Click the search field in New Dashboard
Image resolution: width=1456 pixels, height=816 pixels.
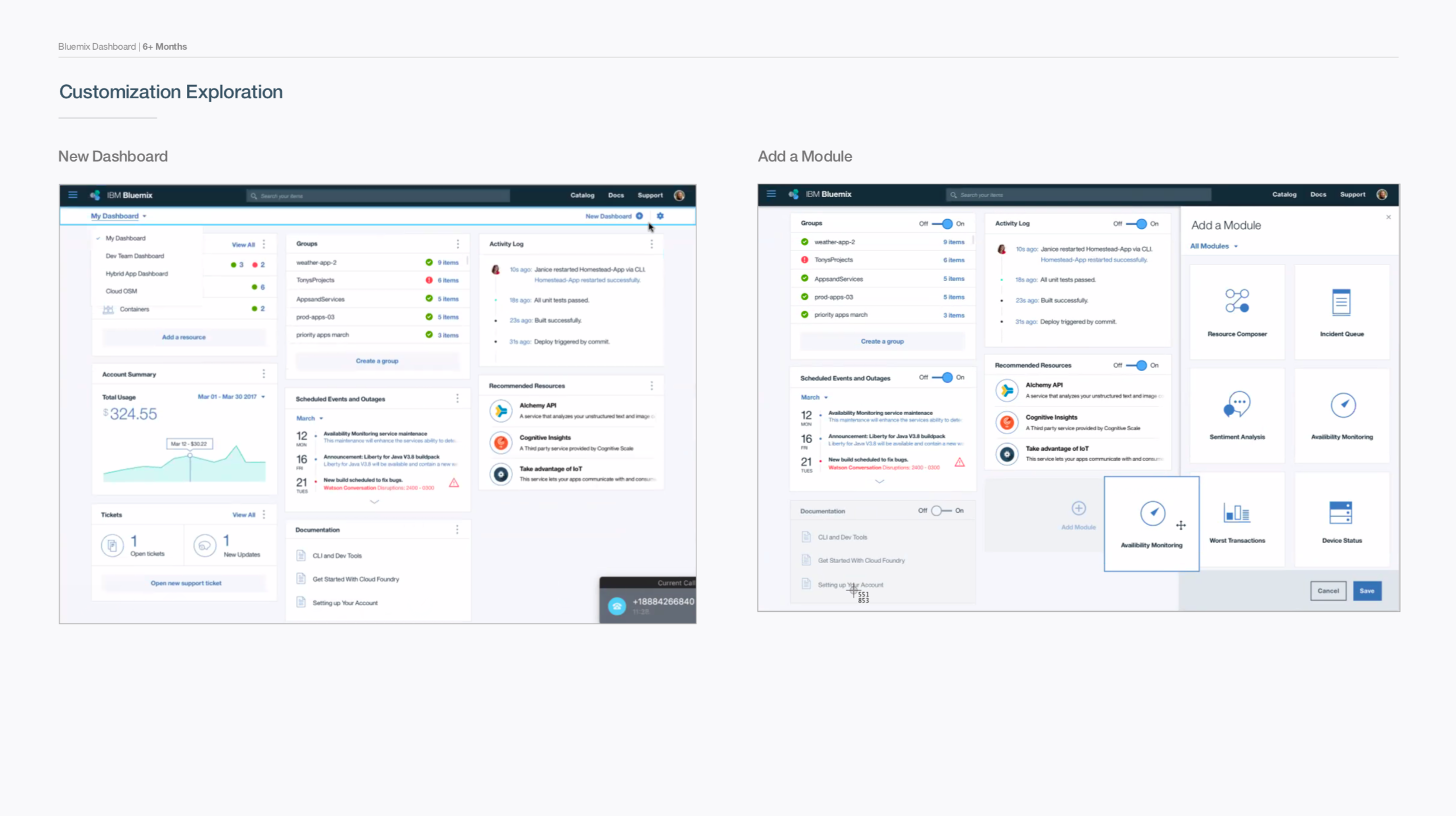[378, 196]
